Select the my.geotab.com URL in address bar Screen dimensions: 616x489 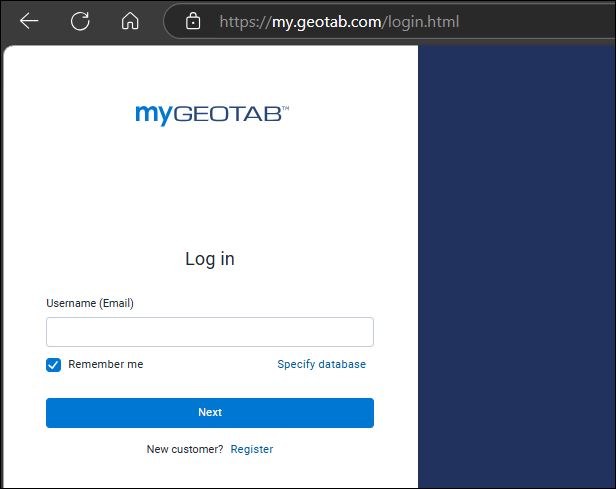coord(339,22)
